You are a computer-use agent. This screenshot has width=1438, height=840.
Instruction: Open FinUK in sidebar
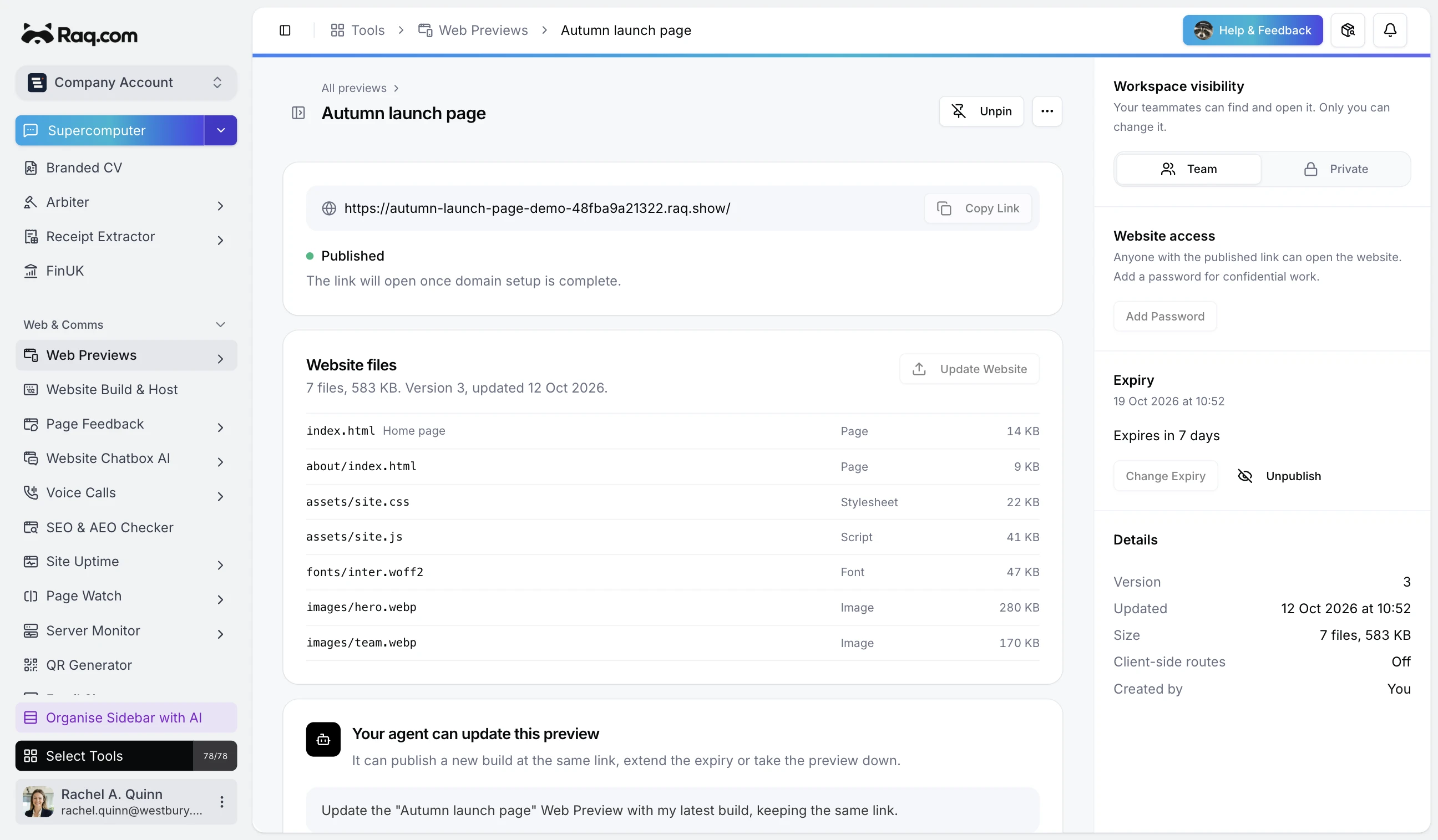coord(125,271)
